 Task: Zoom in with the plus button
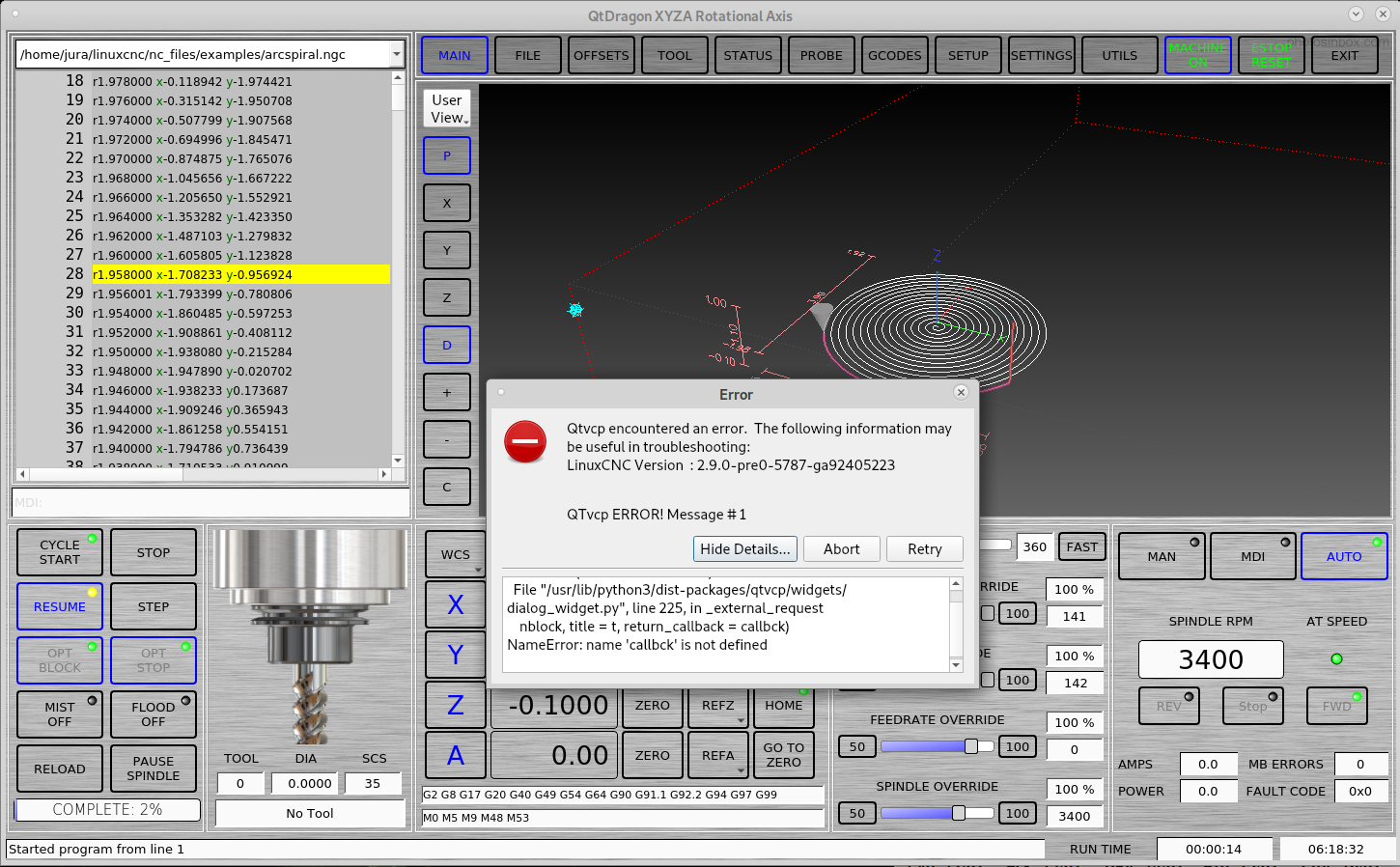tap(447, 392)
